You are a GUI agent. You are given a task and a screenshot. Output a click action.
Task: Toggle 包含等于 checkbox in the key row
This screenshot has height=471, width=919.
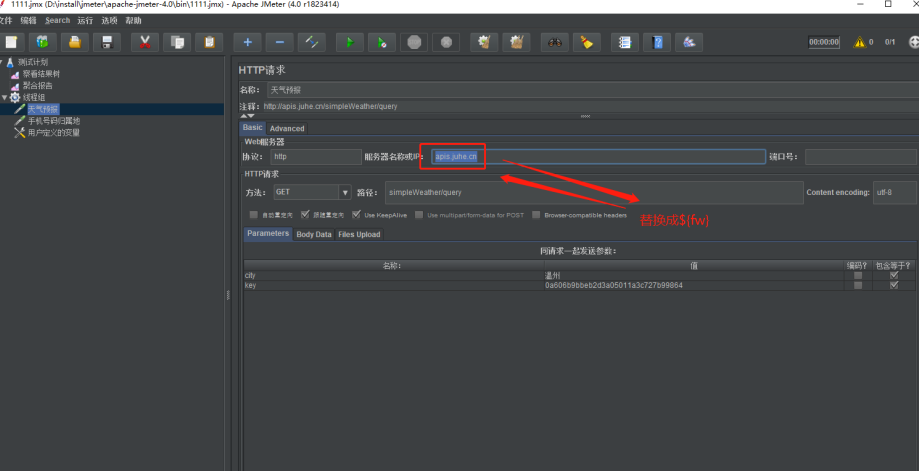coord(894,285)
